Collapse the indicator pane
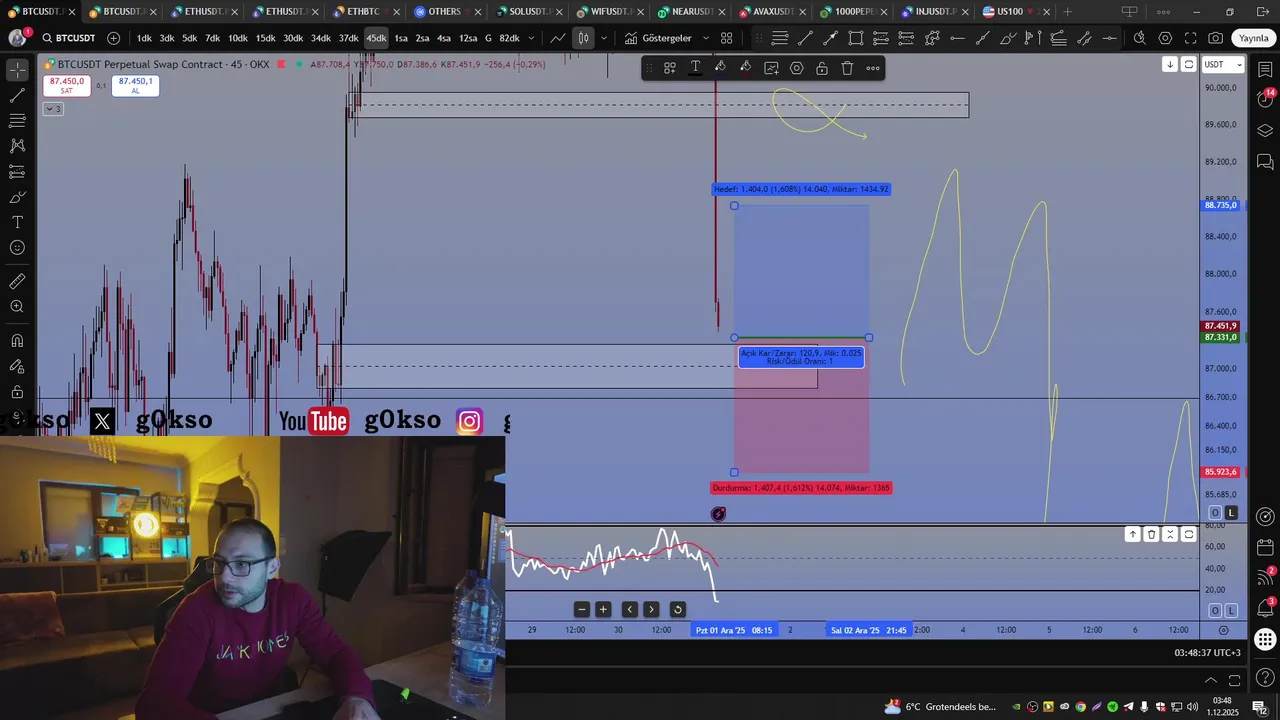This screenshot has height=720, width=1280. 1170,534
